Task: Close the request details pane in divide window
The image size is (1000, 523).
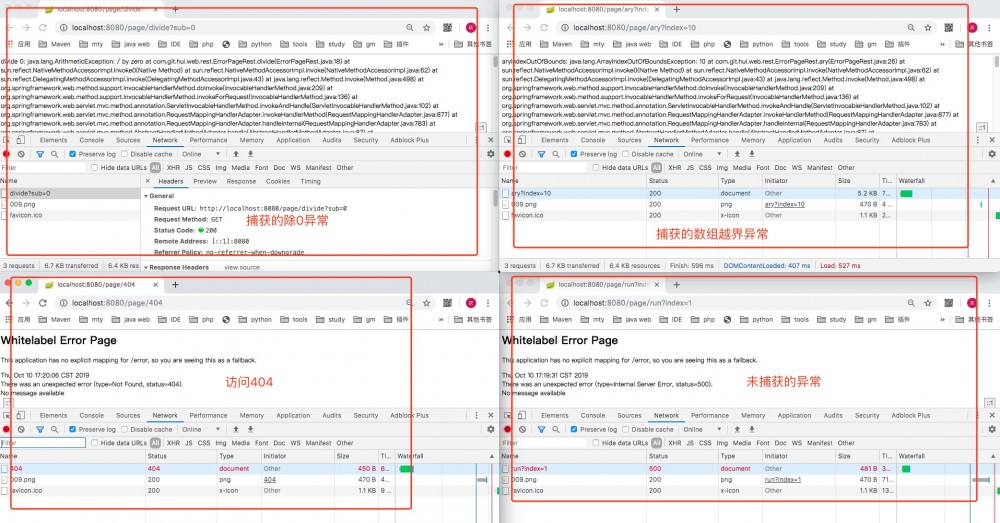Action: coord(147,181)
